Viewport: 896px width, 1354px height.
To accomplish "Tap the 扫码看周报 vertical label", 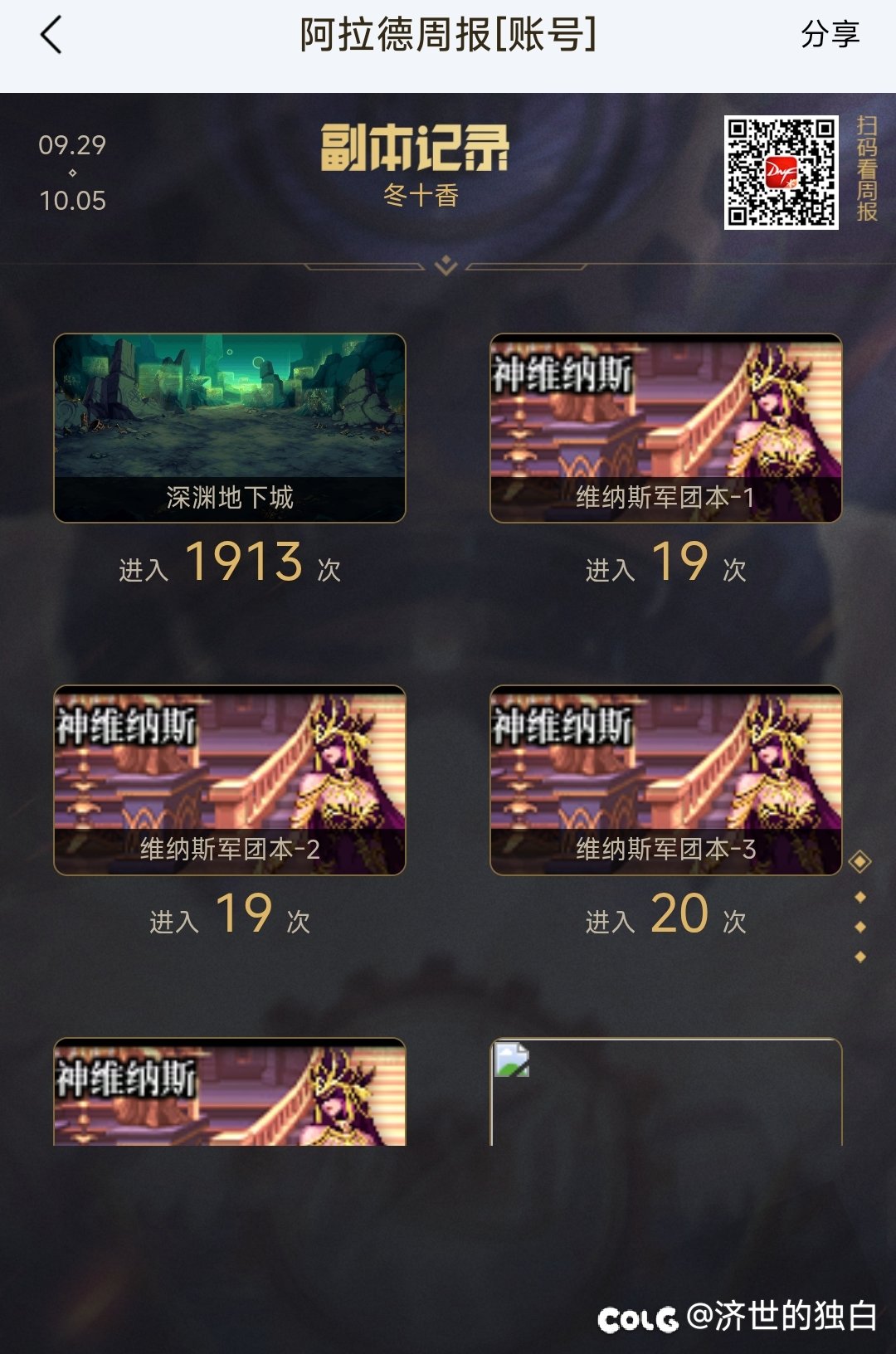I will (867, 168).
